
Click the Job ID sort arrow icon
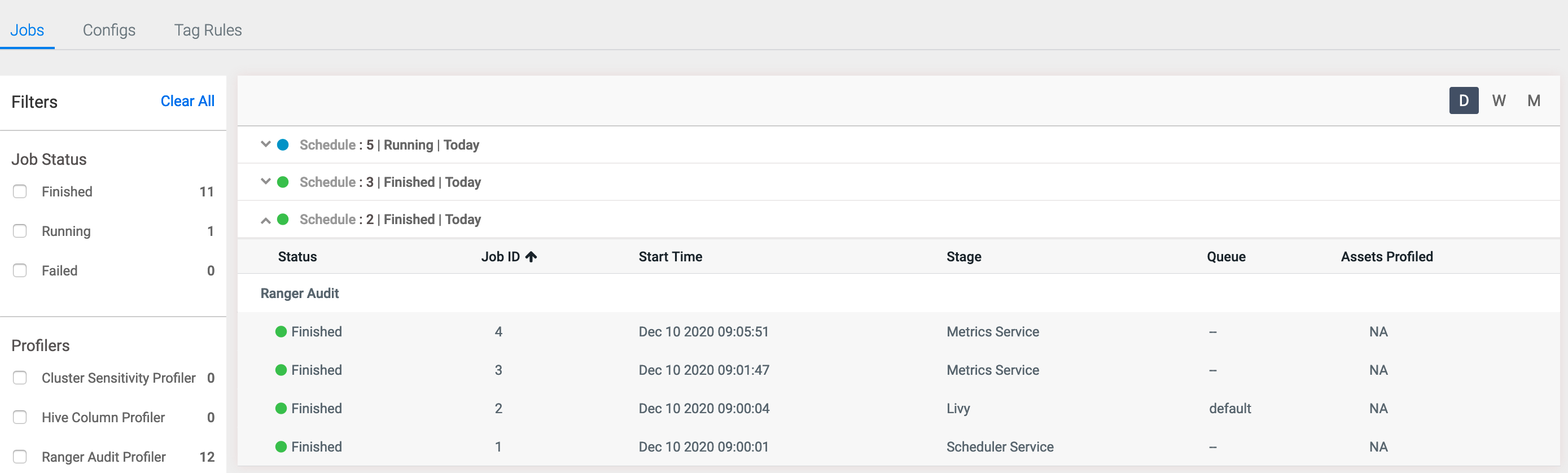click(x=531, y=257)
